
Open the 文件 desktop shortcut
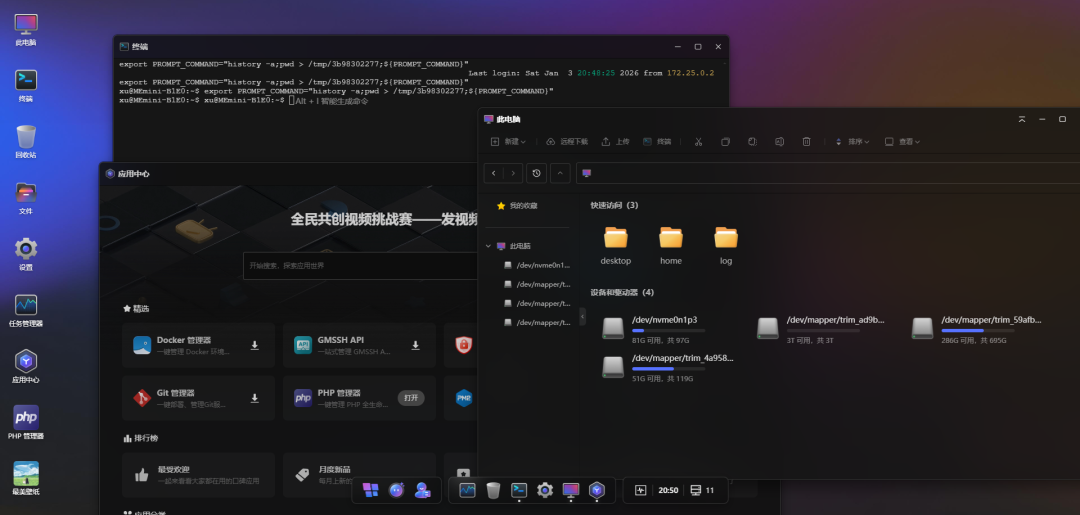tap(26, 198)
